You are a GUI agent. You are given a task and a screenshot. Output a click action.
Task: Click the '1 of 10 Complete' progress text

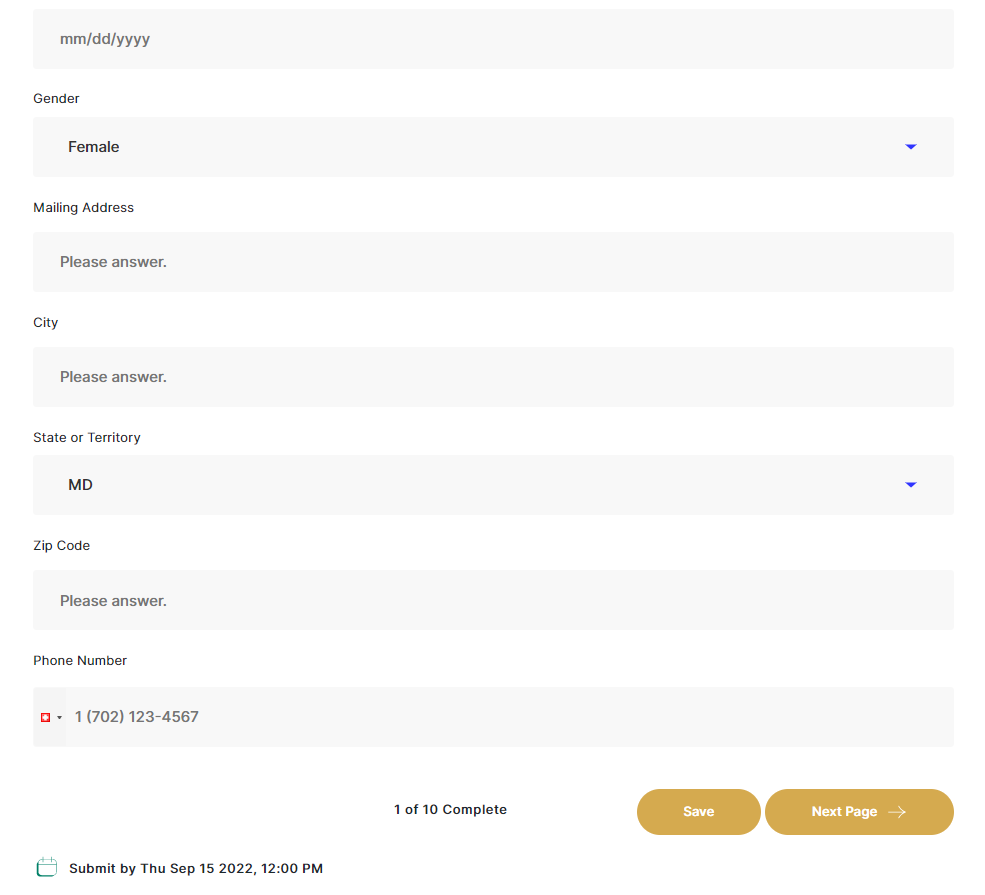click(x=450, y=810)
